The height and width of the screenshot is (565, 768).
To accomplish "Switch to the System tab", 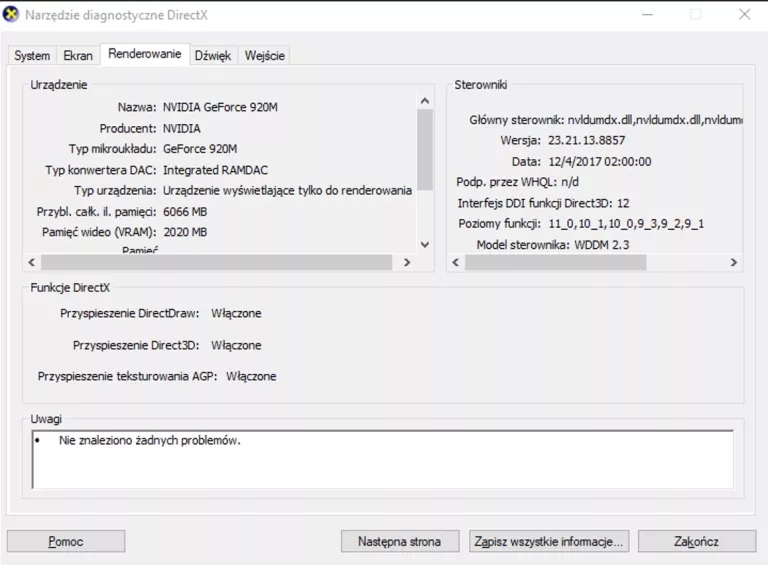I will [x=32, y=55].
